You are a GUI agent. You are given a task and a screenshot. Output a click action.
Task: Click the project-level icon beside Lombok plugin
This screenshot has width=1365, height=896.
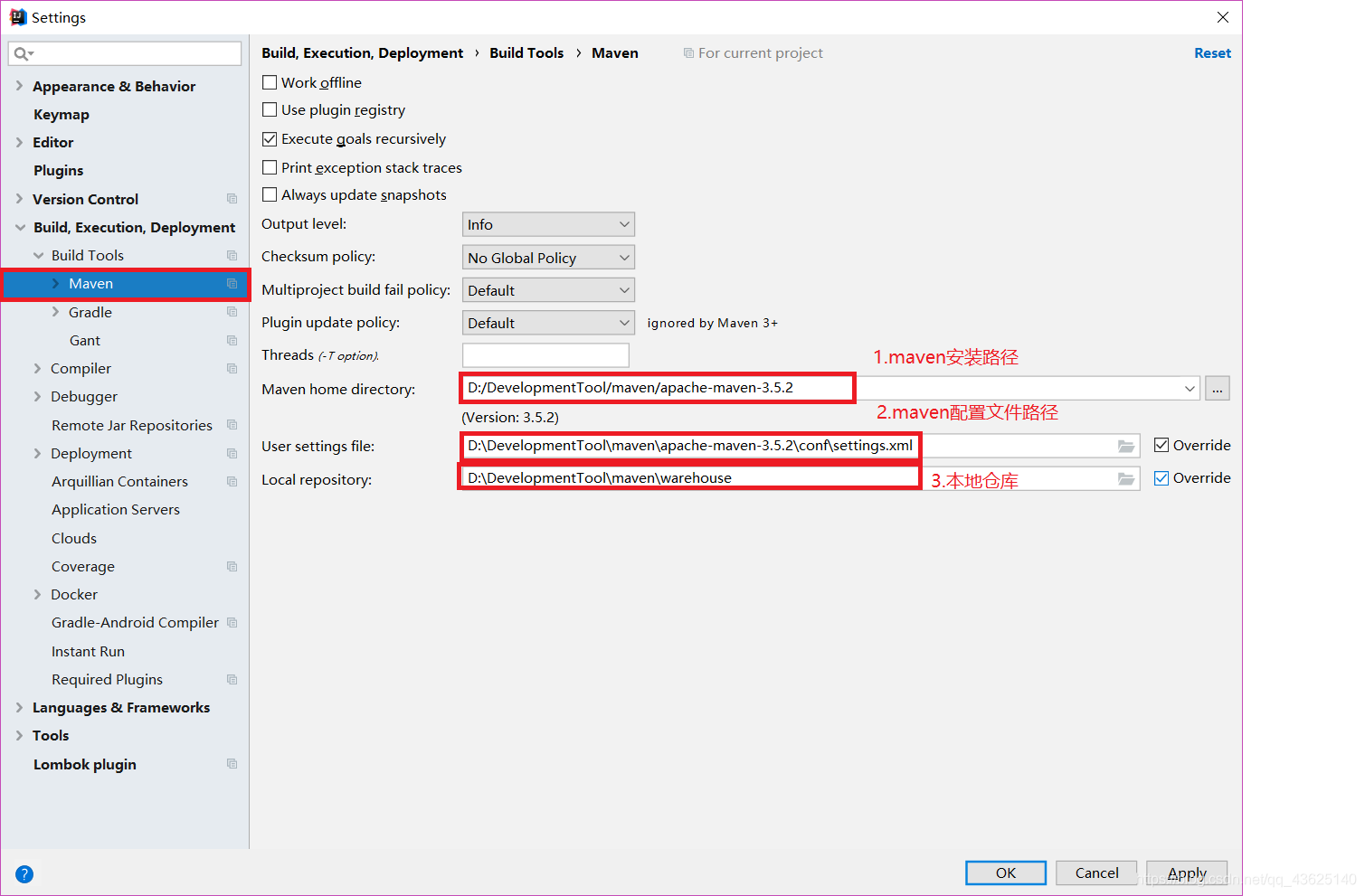(x=232, y=764)
